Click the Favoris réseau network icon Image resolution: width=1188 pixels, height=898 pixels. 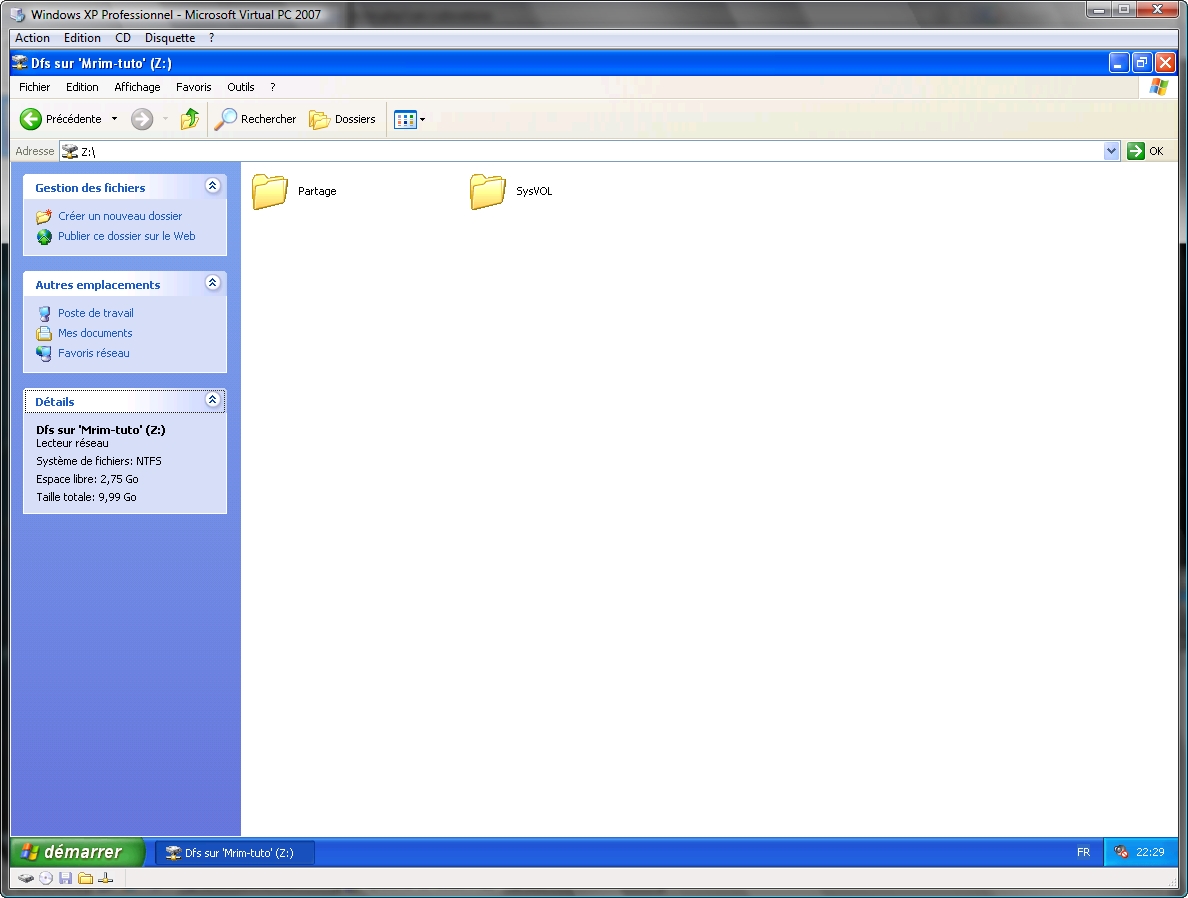click(44, 353)
